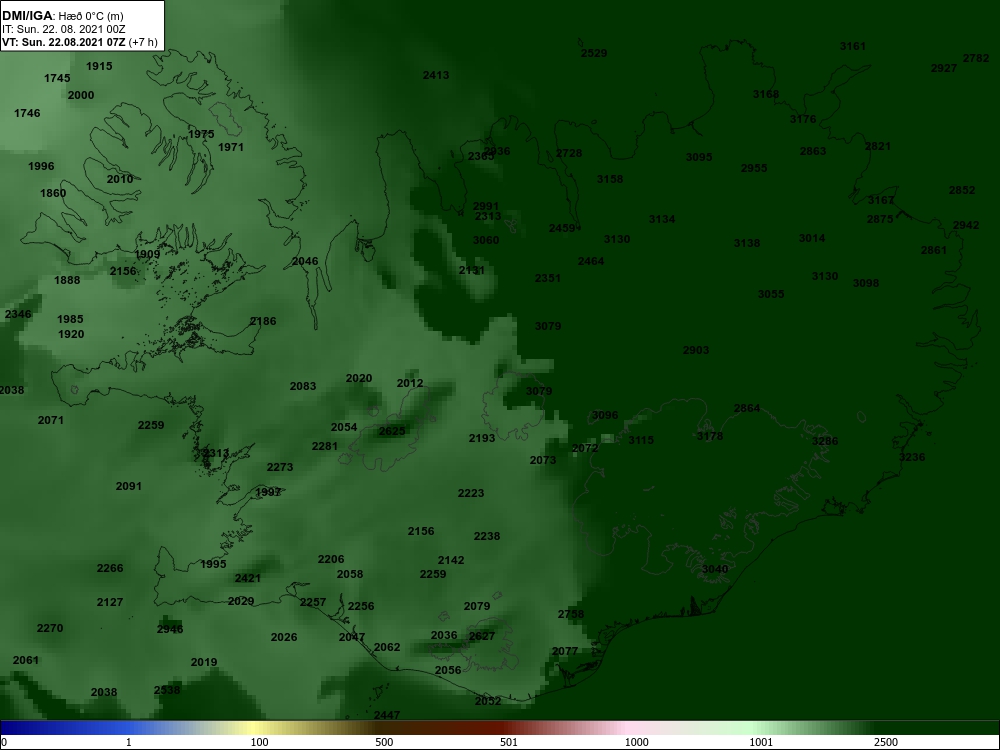
Task: Select the map value 2946
Action: pyautogui.click(x=170, y=630)
